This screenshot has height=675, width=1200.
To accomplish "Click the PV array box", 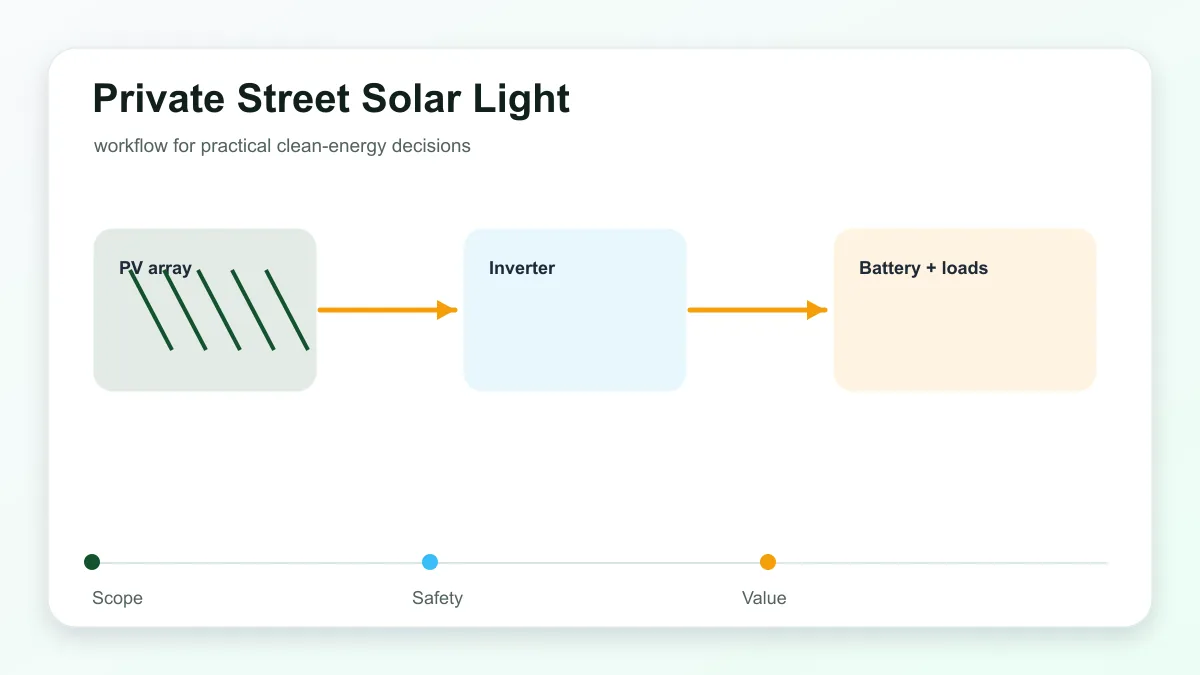I will click(x=205, y=310).
